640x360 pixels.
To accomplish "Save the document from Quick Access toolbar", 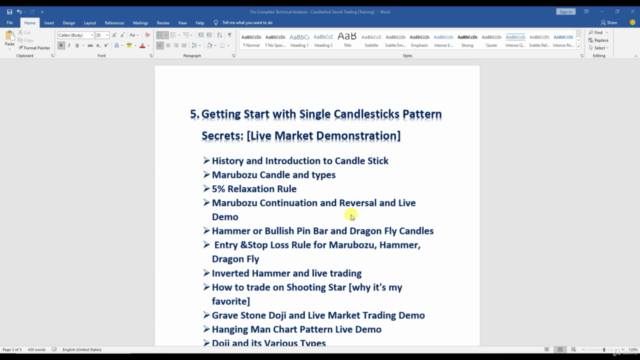I will tap(9, 12).
